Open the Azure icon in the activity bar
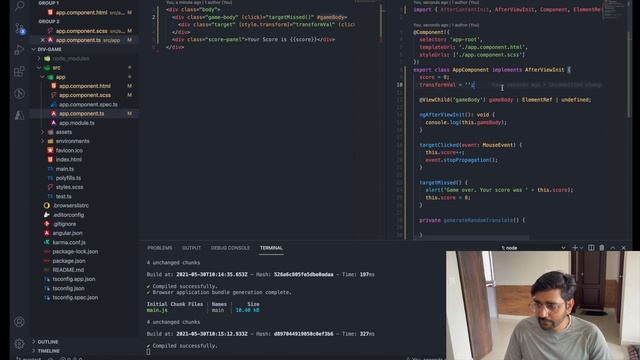The height and width of the screenshot is (360, 640). click(19, 116)
